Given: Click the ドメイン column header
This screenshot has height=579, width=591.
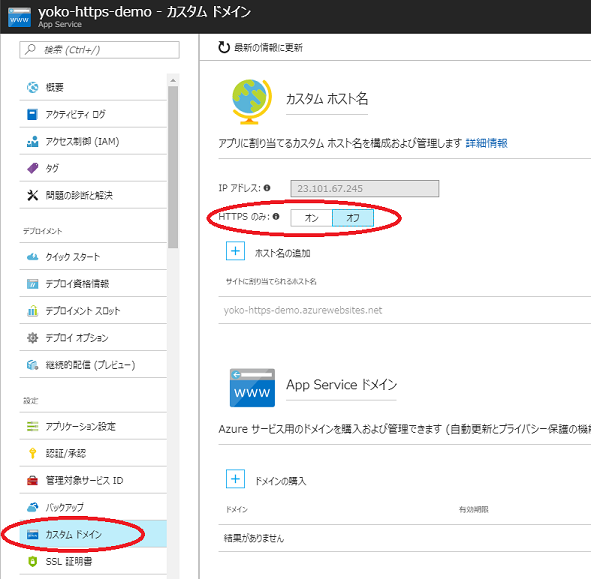Looking at the screenshot, I should (x=237, y=510).
